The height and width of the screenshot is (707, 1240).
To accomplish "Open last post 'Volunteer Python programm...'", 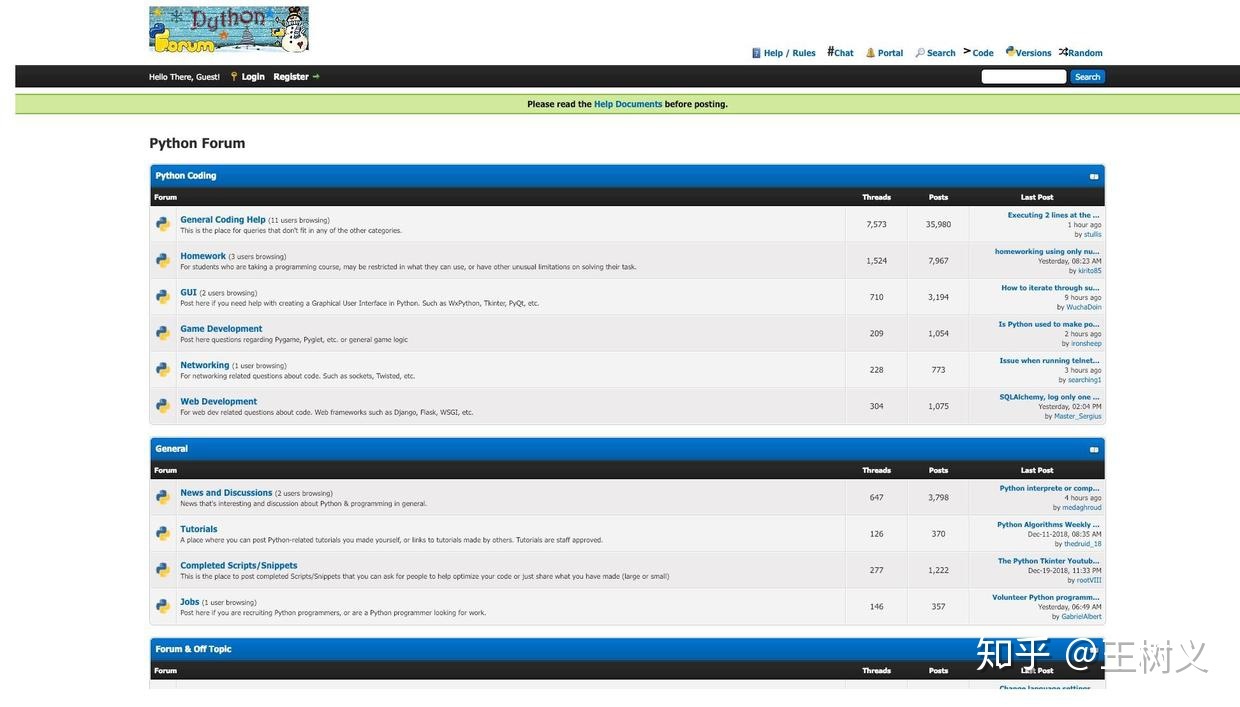I will [1046, 597].
